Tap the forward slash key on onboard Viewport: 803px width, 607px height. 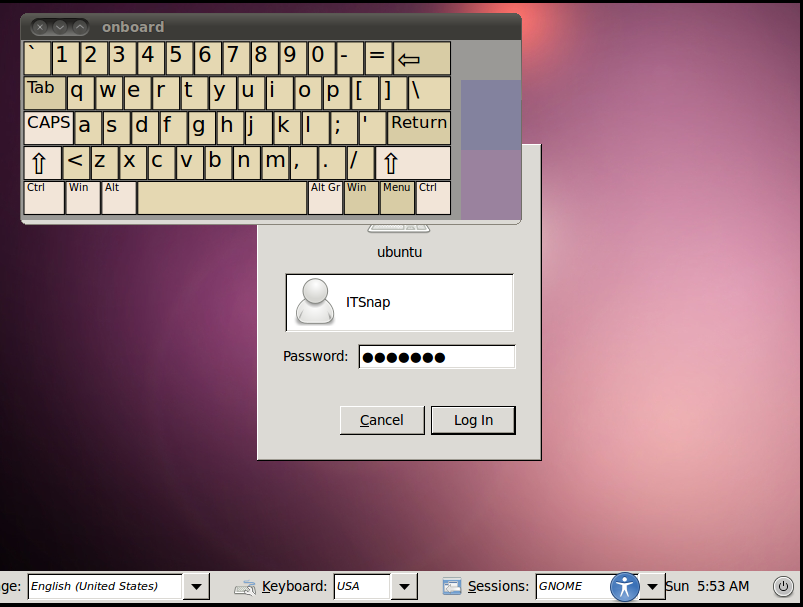pyautogui.click(x=360, y=163)
